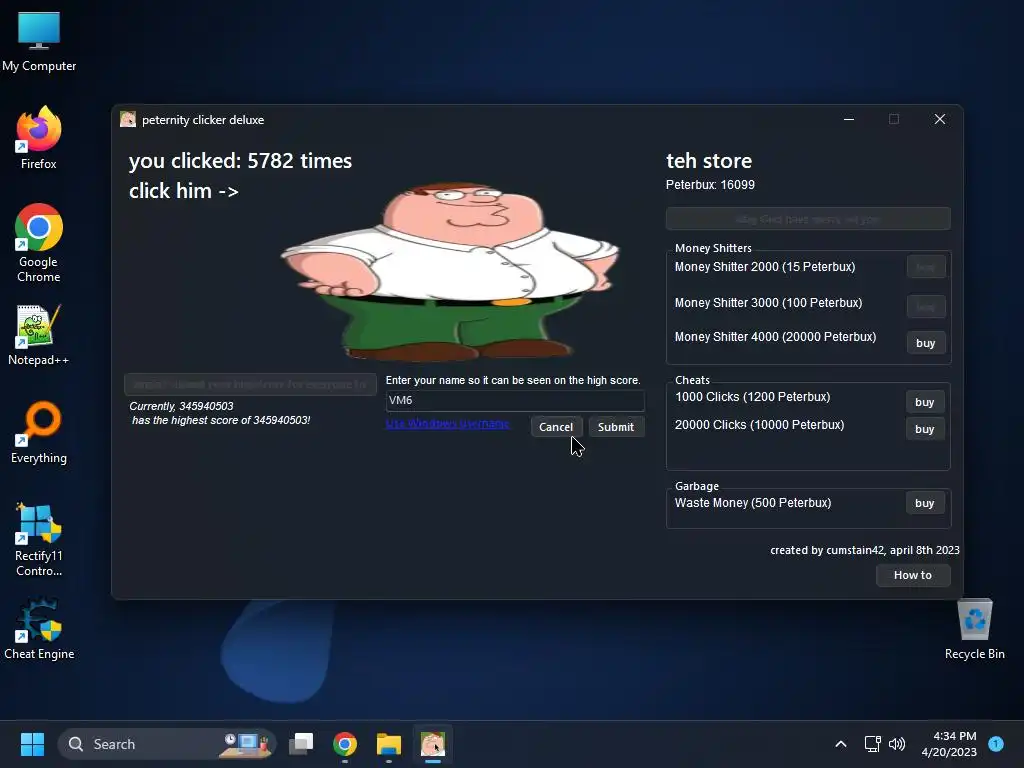The height and width of the screenshot is (768, 1024).
Task: Click the taskbar Search box
Action: [167, 744]
